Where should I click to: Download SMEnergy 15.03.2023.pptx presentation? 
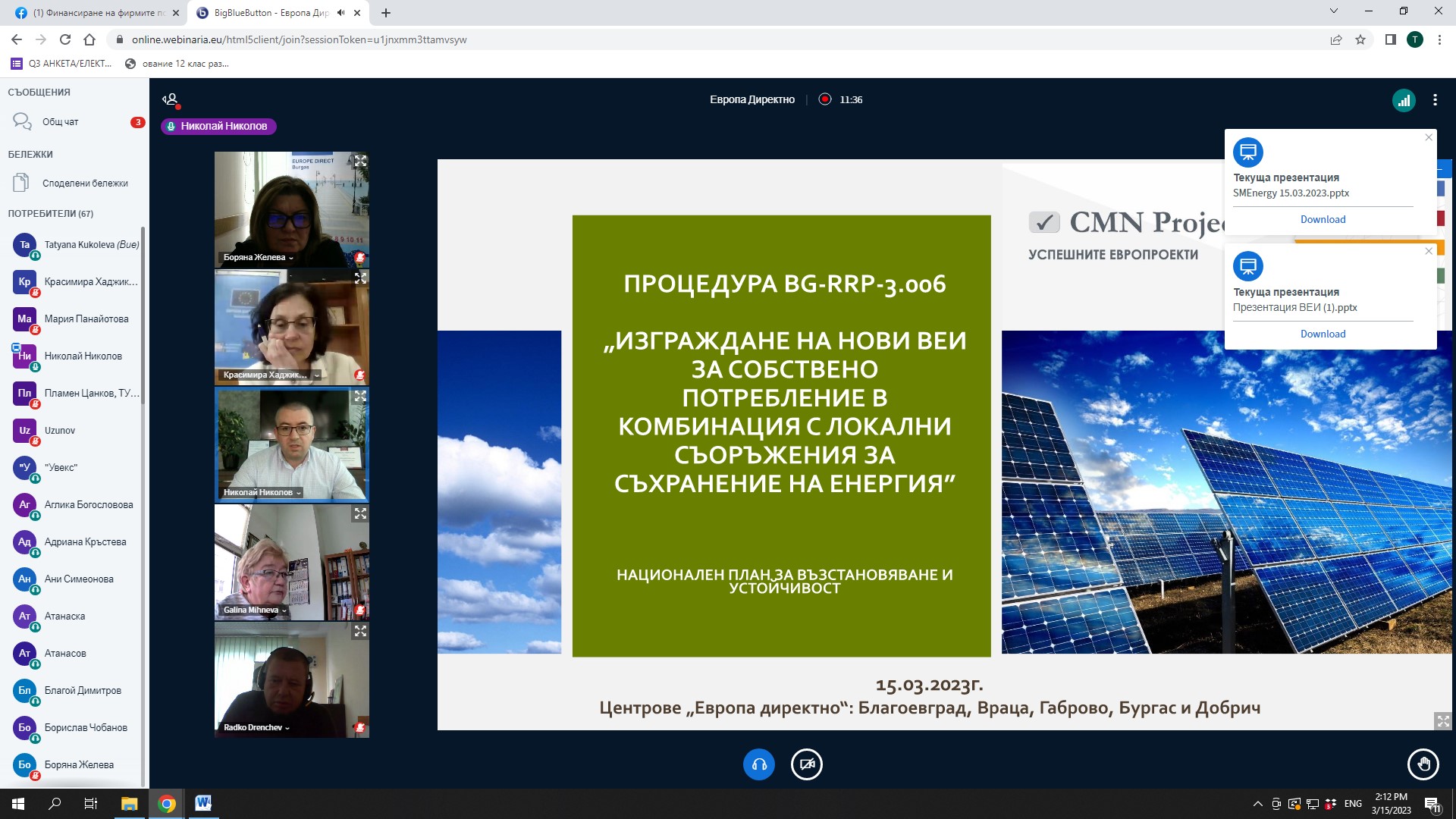(1323, 219)
